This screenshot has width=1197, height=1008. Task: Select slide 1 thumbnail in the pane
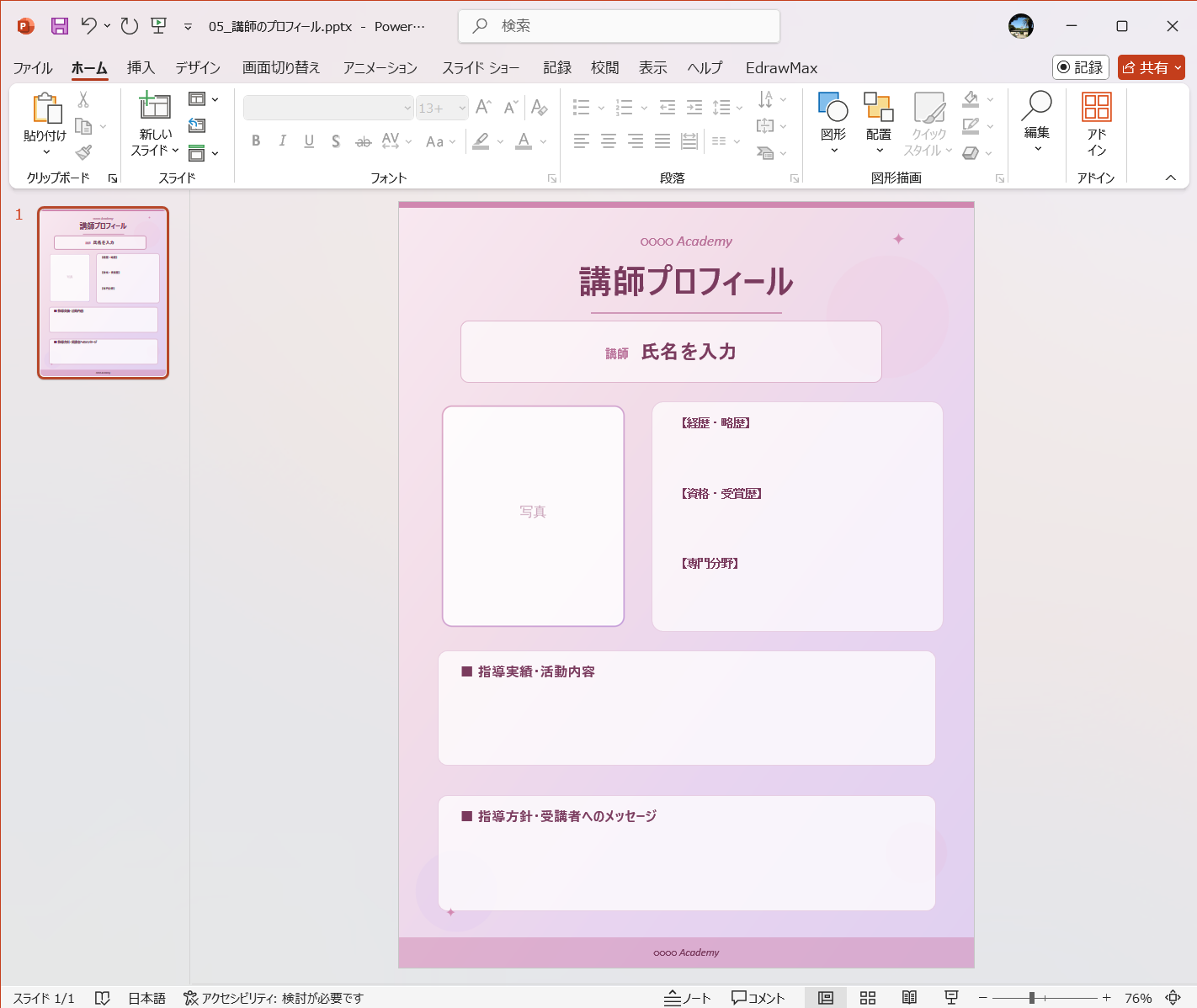point(103,293)
